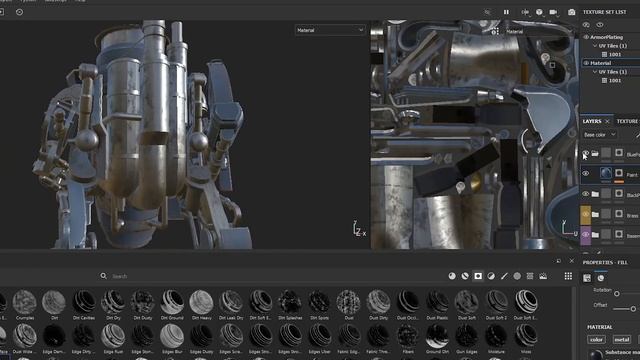Select the Dirt Heavy smart mask

click(201, 304)
